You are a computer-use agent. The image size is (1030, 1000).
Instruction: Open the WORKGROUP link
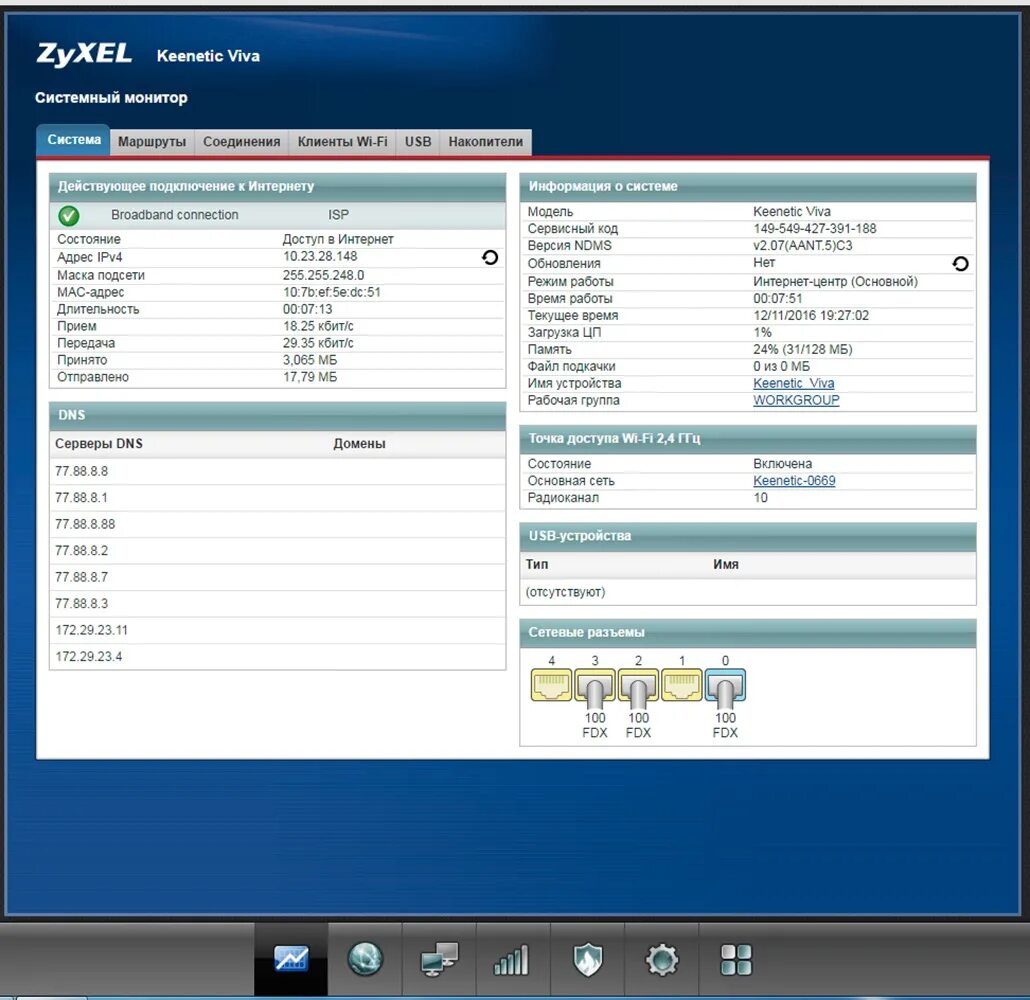click(x=796, y=400)
